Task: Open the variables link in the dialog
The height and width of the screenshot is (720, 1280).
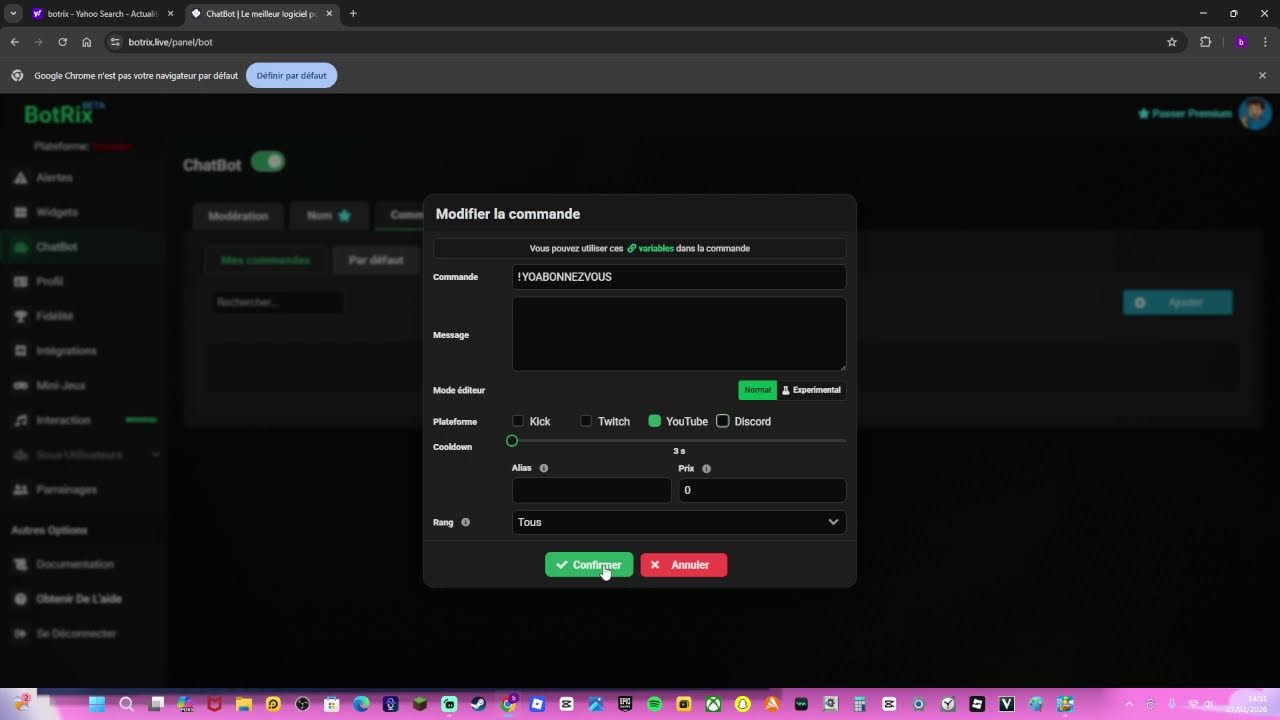Action: tap(650, 248)
